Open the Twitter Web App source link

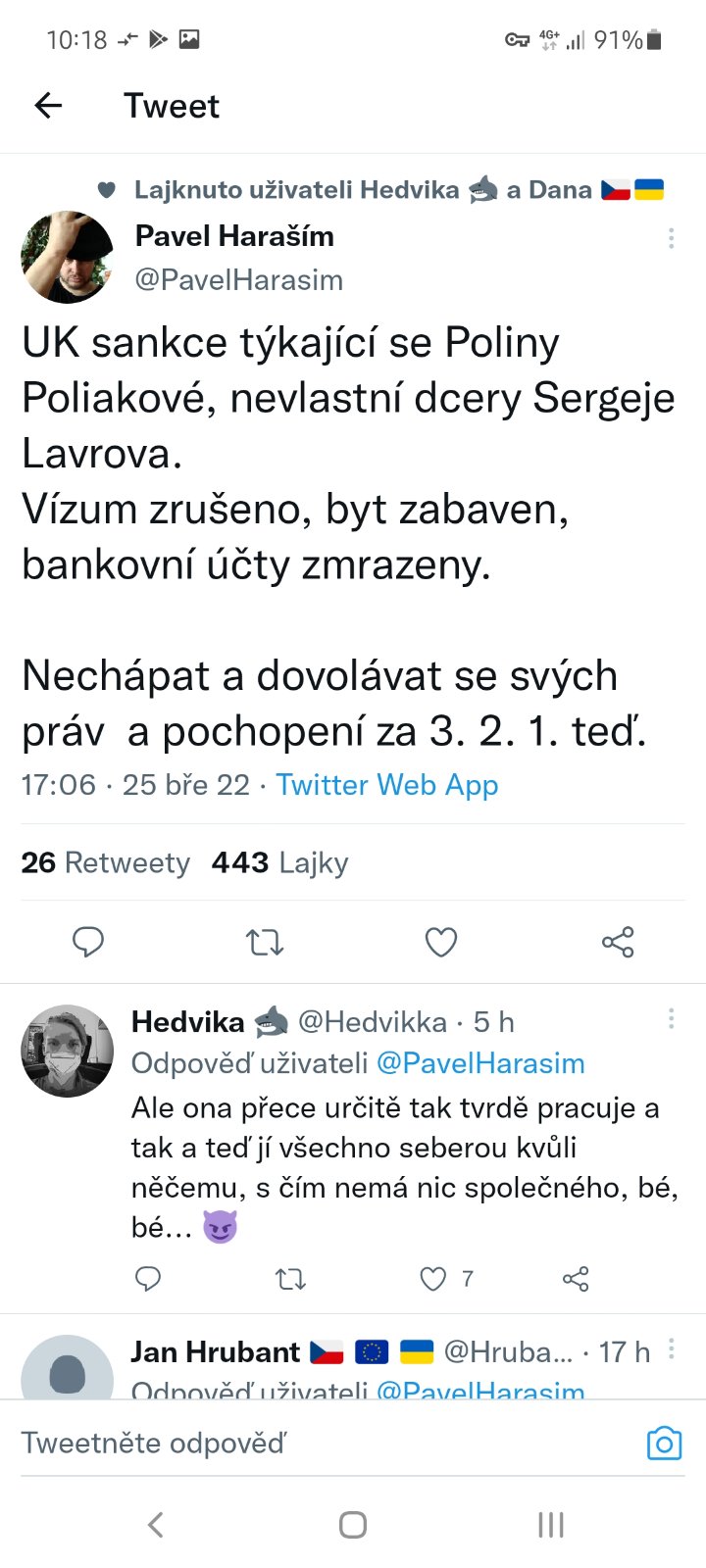(386, 785)
